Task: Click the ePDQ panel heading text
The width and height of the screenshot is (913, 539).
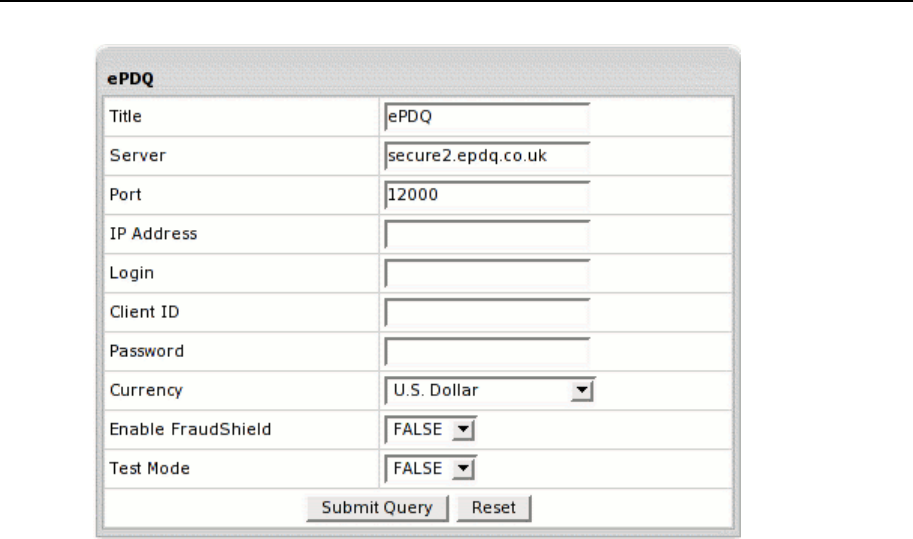Action: coord(130,79)
